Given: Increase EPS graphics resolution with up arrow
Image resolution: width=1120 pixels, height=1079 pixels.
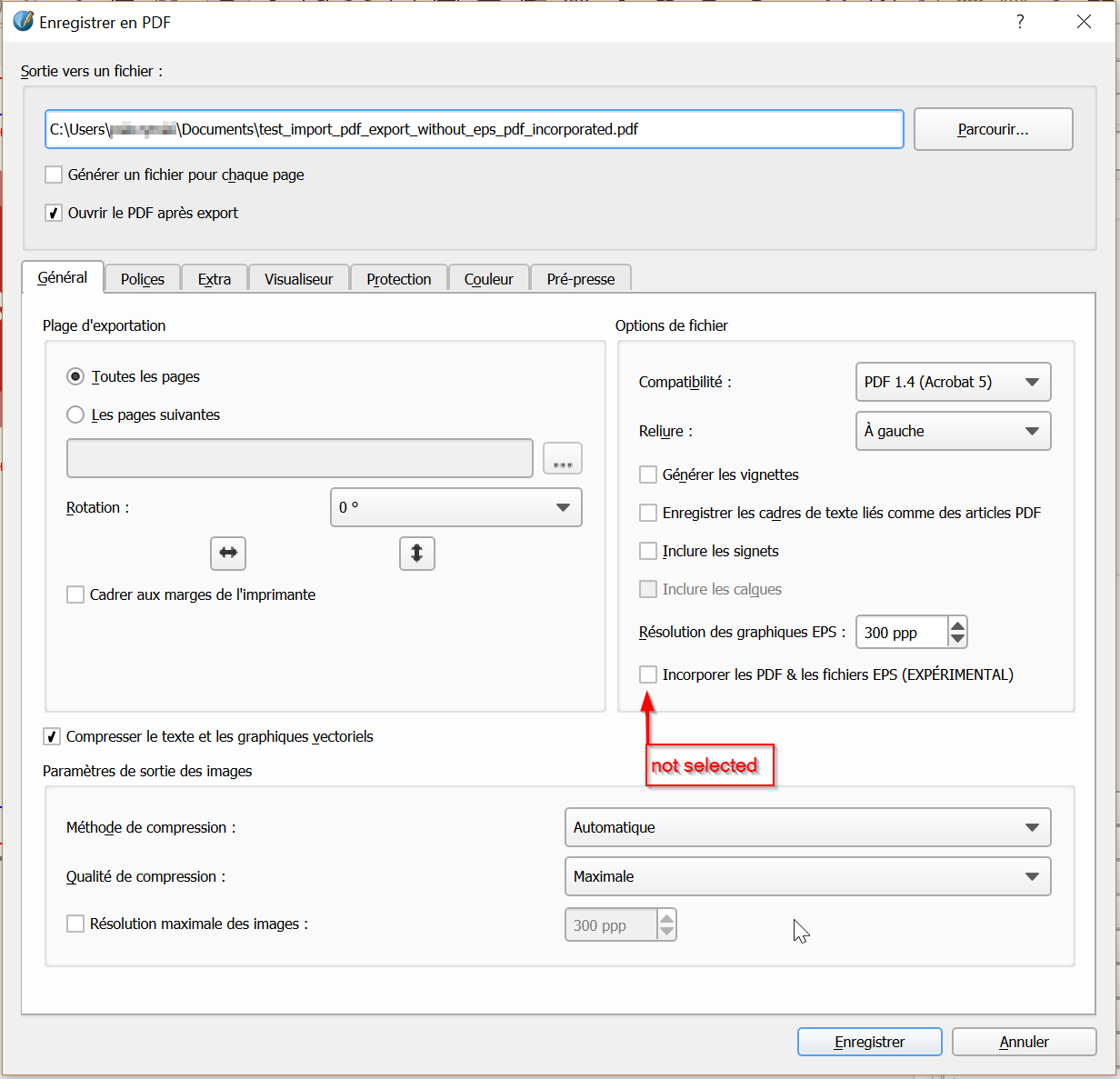Looking at the screenshot, I should (x=957, y=625).
